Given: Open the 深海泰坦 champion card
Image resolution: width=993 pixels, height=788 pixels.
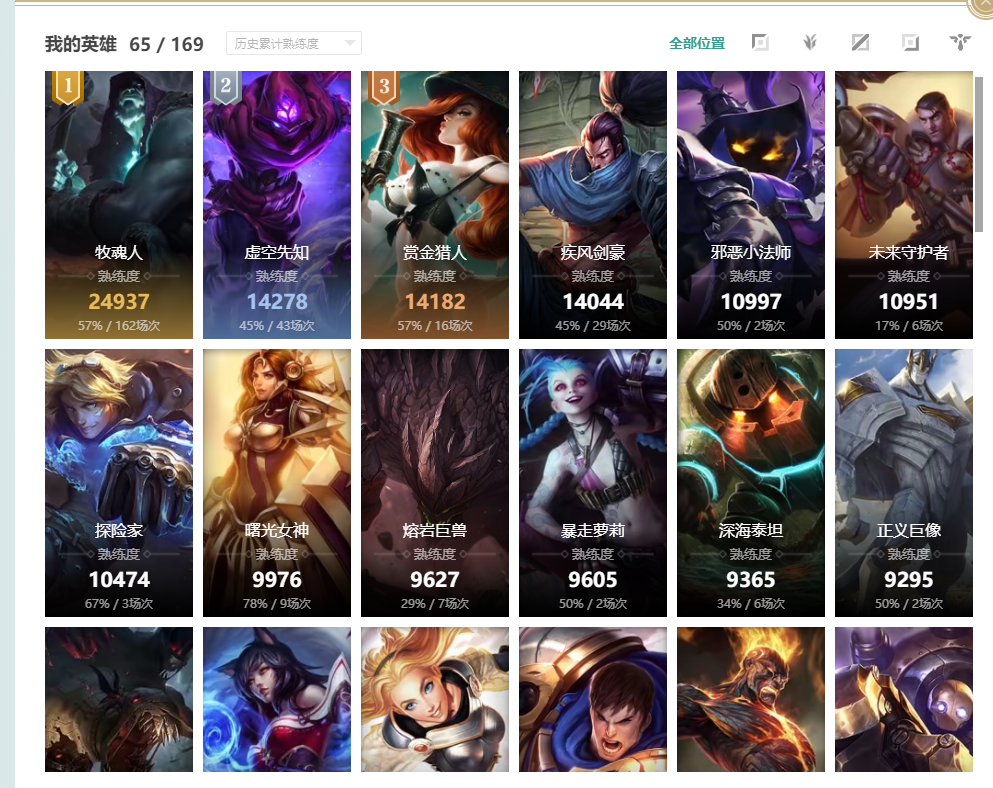Looking at the screenshot, I should pyautogui.click(x=750, y=483).
